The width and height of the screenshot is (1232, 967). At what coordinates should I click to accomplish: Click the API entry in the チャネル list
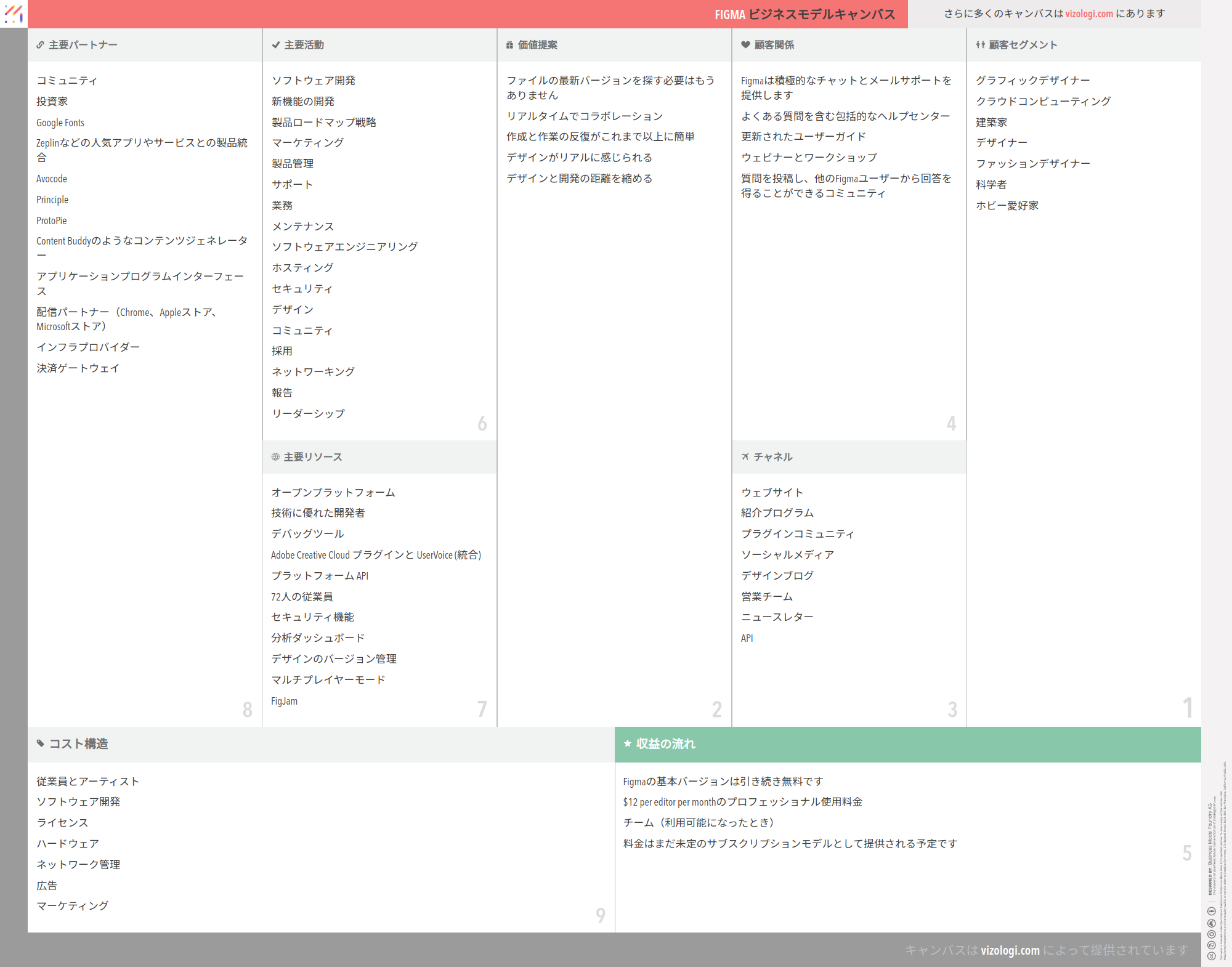pyautogui.click(x=747, y=638)
